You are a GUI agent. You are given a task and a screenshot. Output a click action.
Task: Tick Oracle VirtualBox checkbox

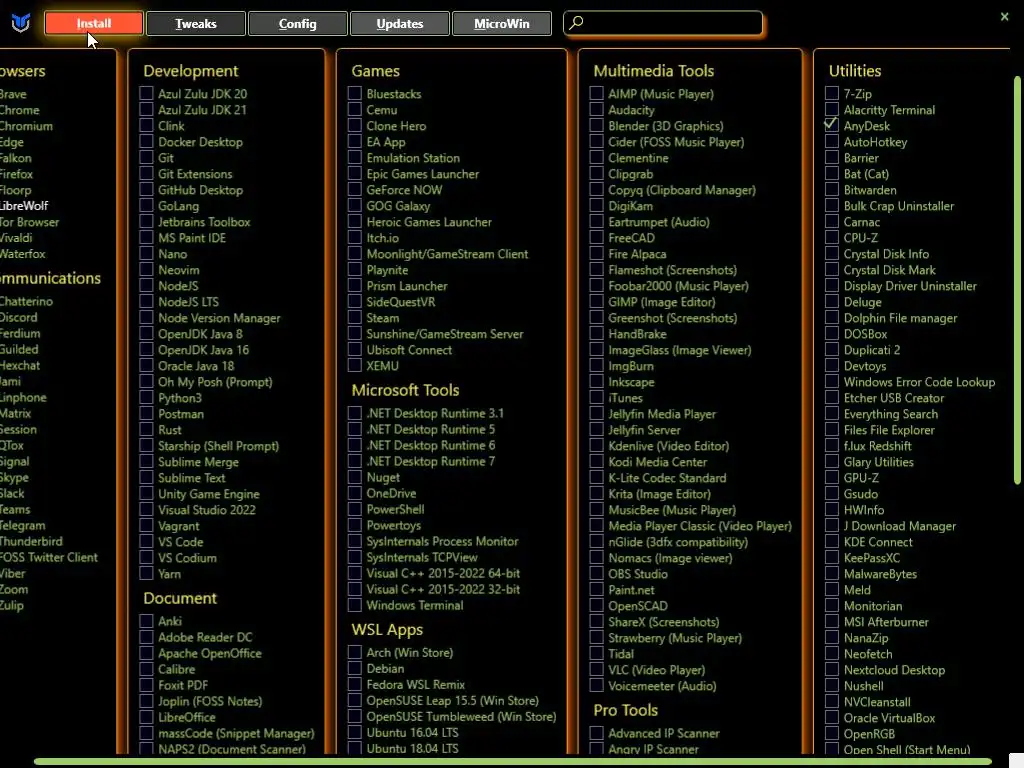(831, 718)
